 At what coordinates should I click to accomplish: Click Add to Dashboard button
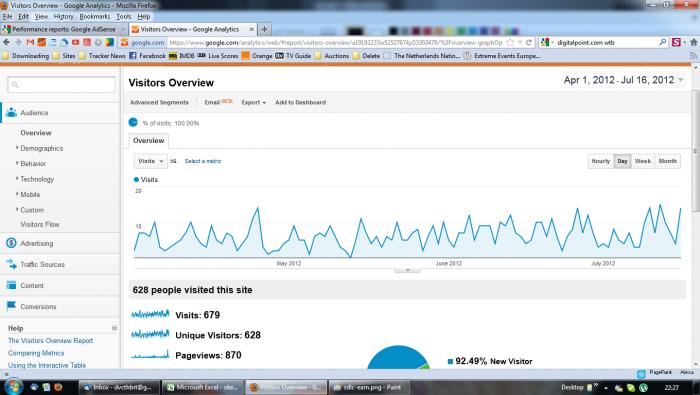pos(300,102)
